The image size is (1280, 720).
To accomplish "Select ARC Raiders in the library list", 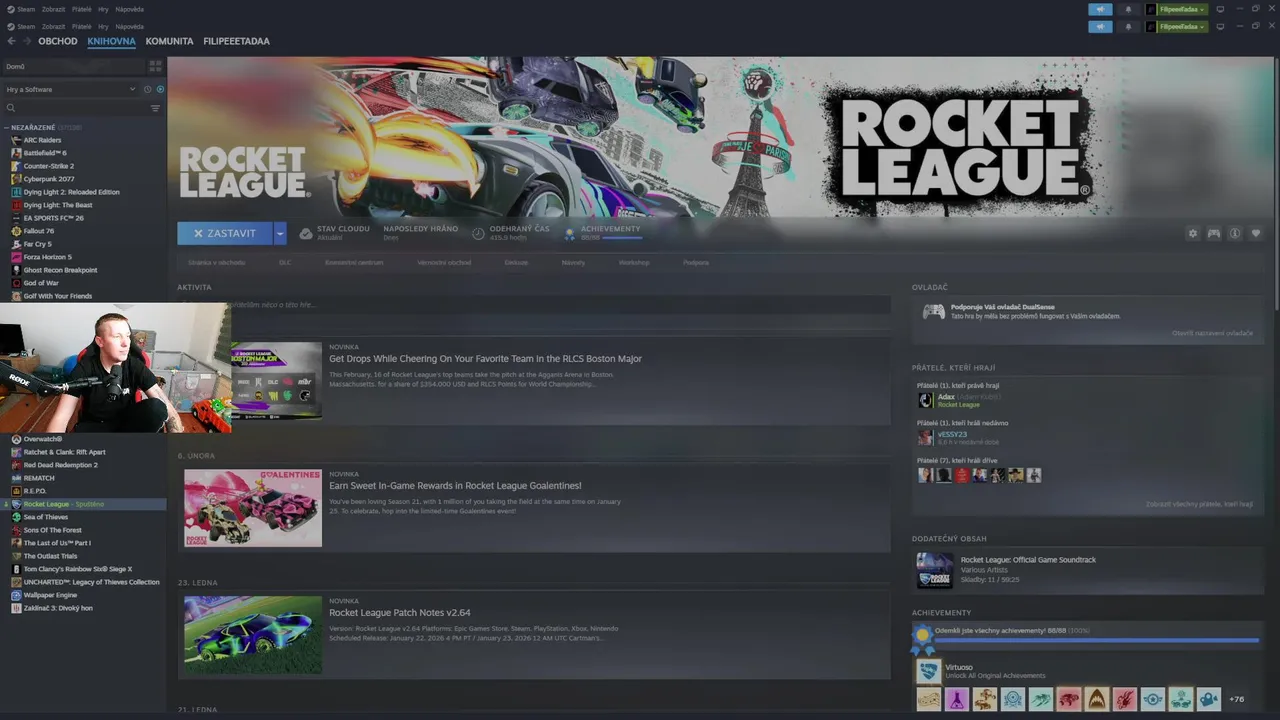I will (x=42, y=140).
